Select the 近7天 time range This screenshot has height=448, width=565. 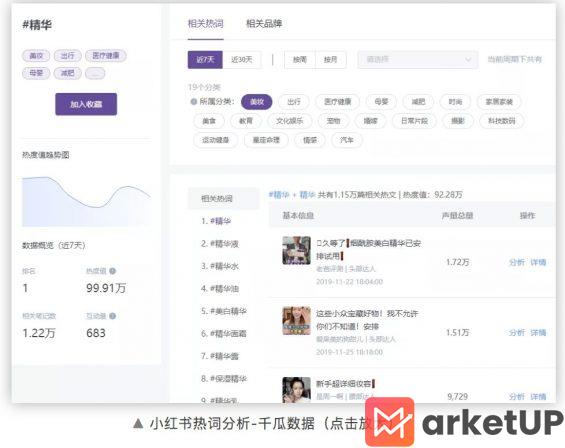click(205, 59)
